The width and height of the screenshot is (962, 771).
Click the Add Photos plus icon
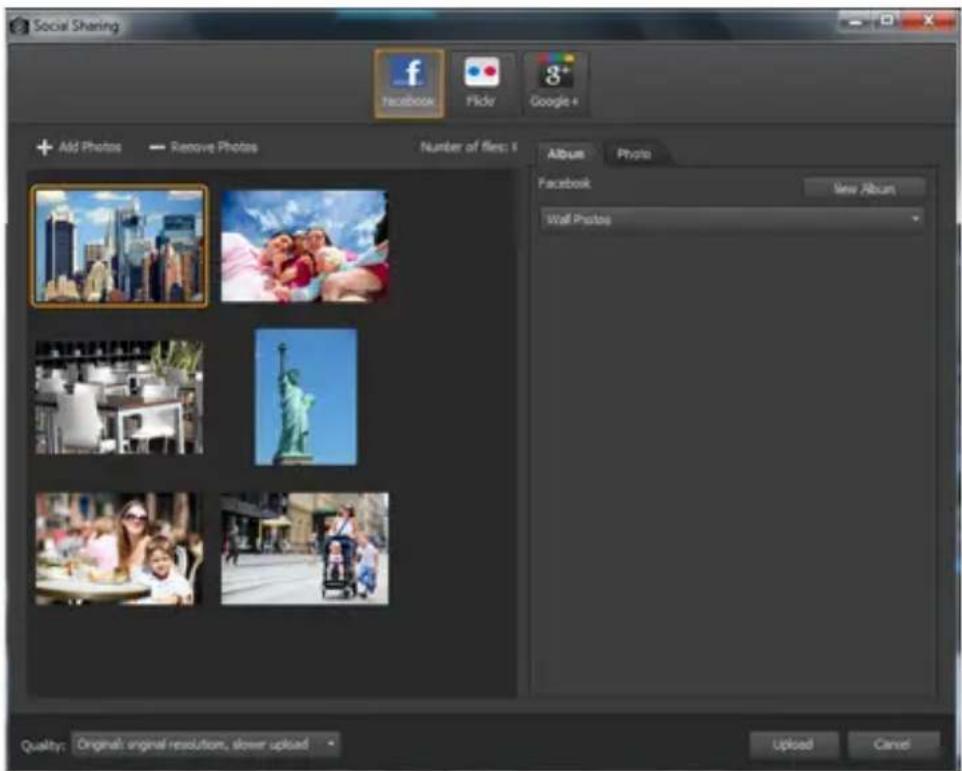[x=44, y=147]
